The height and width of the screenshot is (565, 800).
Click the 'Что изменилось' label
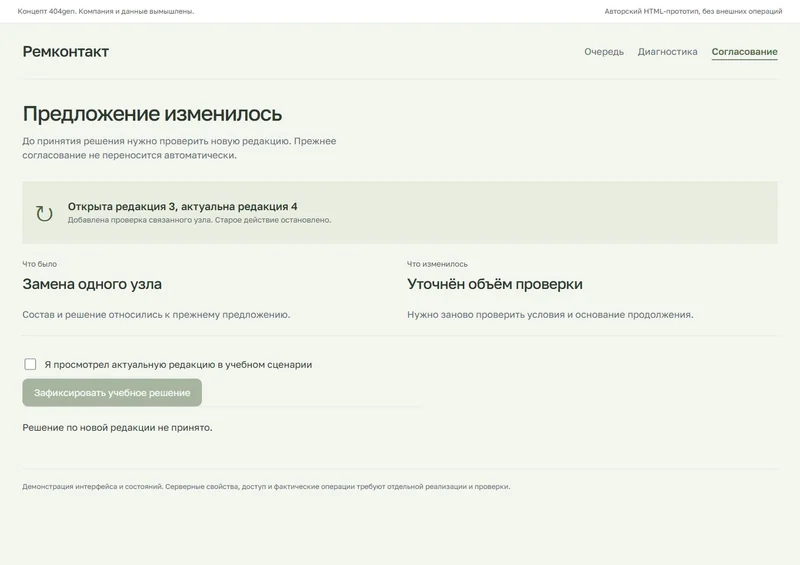point(437,264)
